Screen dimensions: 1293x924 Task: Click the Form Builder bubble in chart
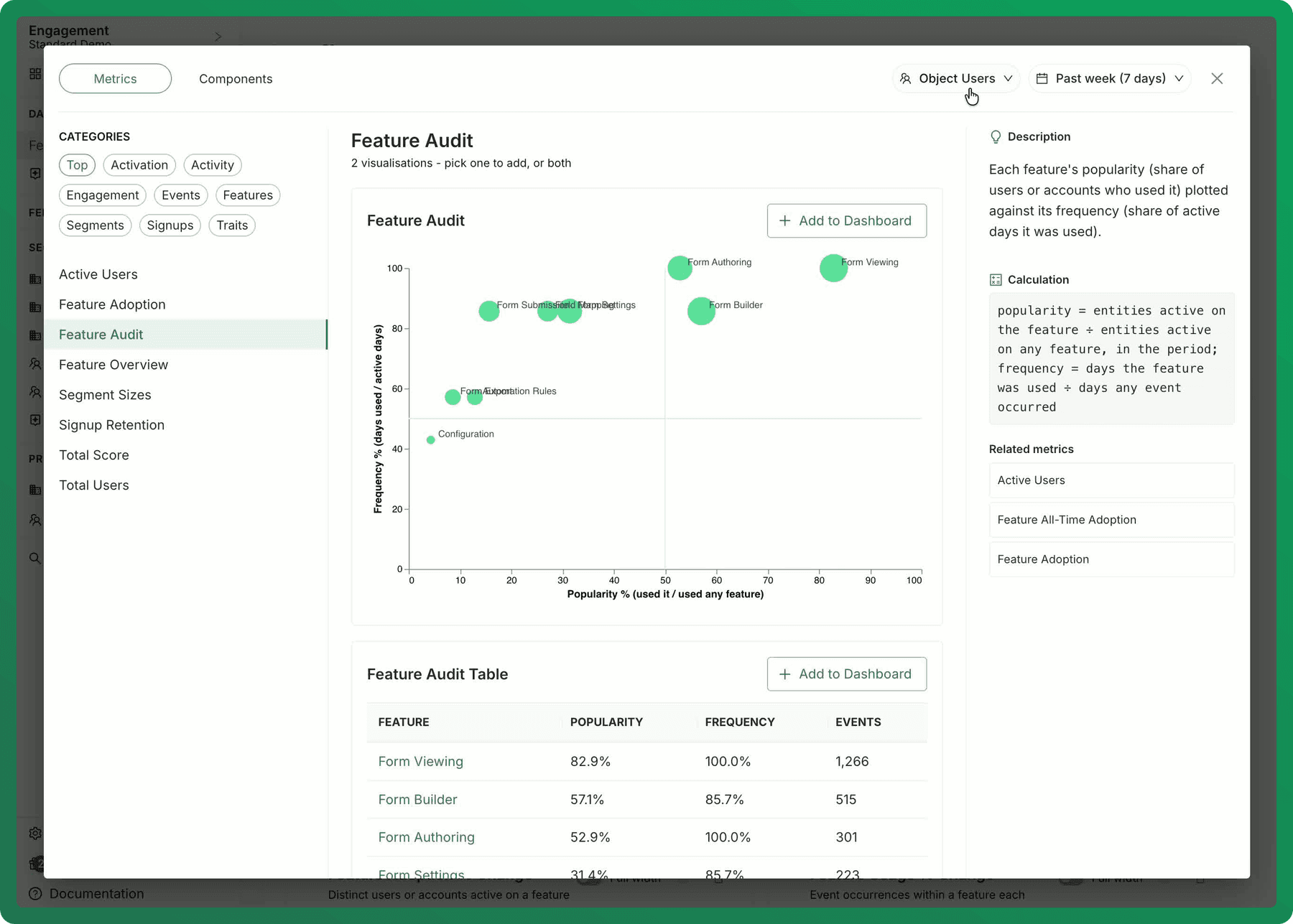701,311
